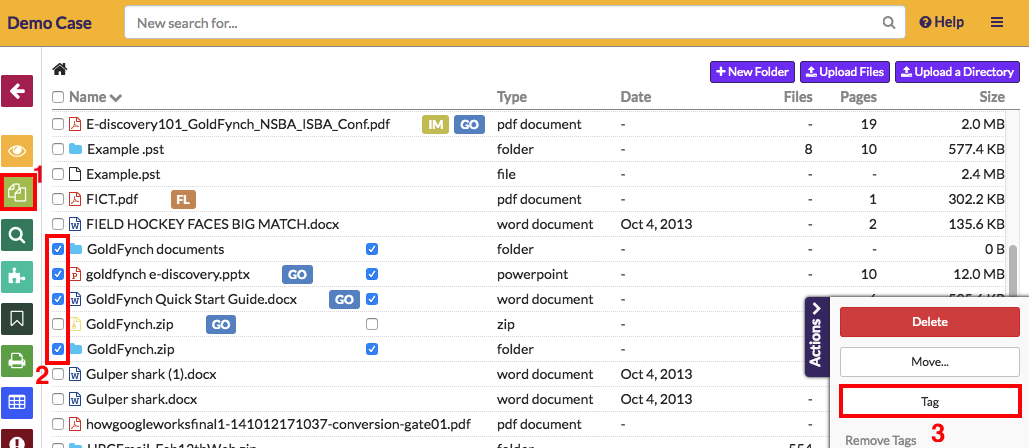Viewport: 1029px width, 448px height.
Task: Click the Demo Case title
Action: click(x=49, y=23)
